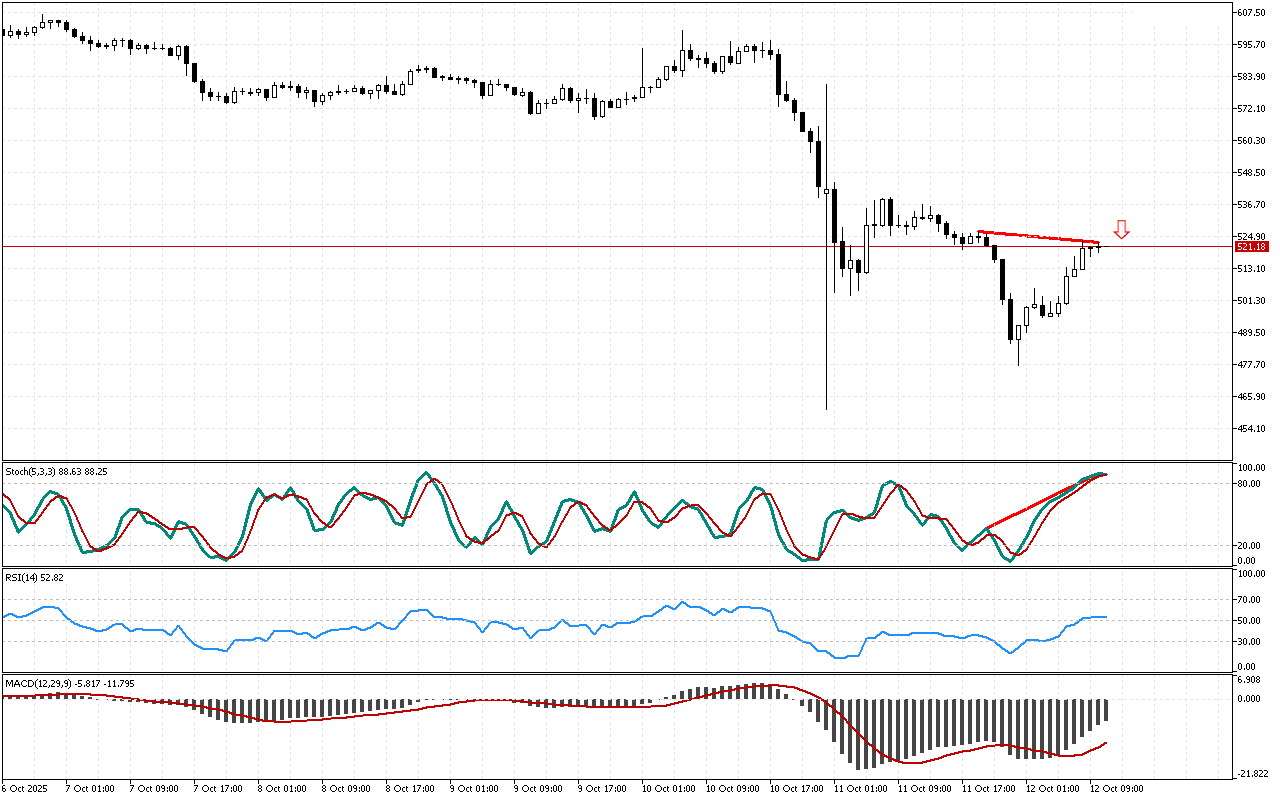
Task: Click the 0.000 level on MACD scale
Action: click(x=1250, y=699)
